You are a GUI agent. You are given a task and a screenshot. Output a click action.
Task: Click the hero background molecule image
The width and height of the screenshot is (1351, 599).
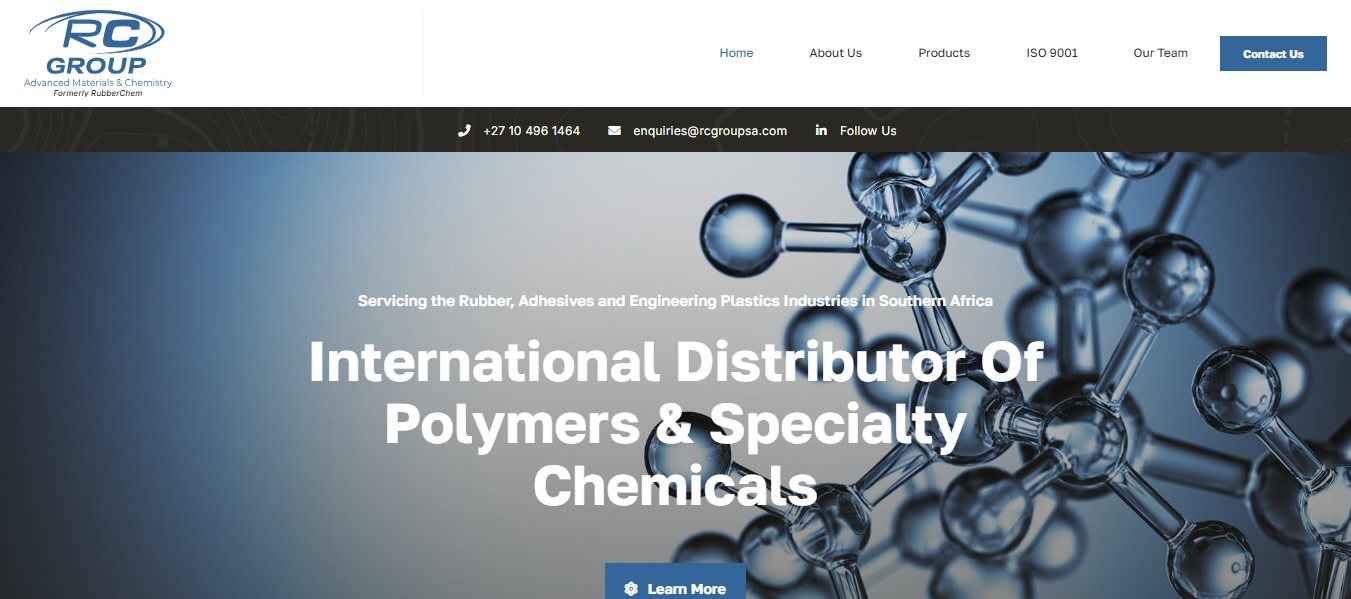pos(1150,250)
